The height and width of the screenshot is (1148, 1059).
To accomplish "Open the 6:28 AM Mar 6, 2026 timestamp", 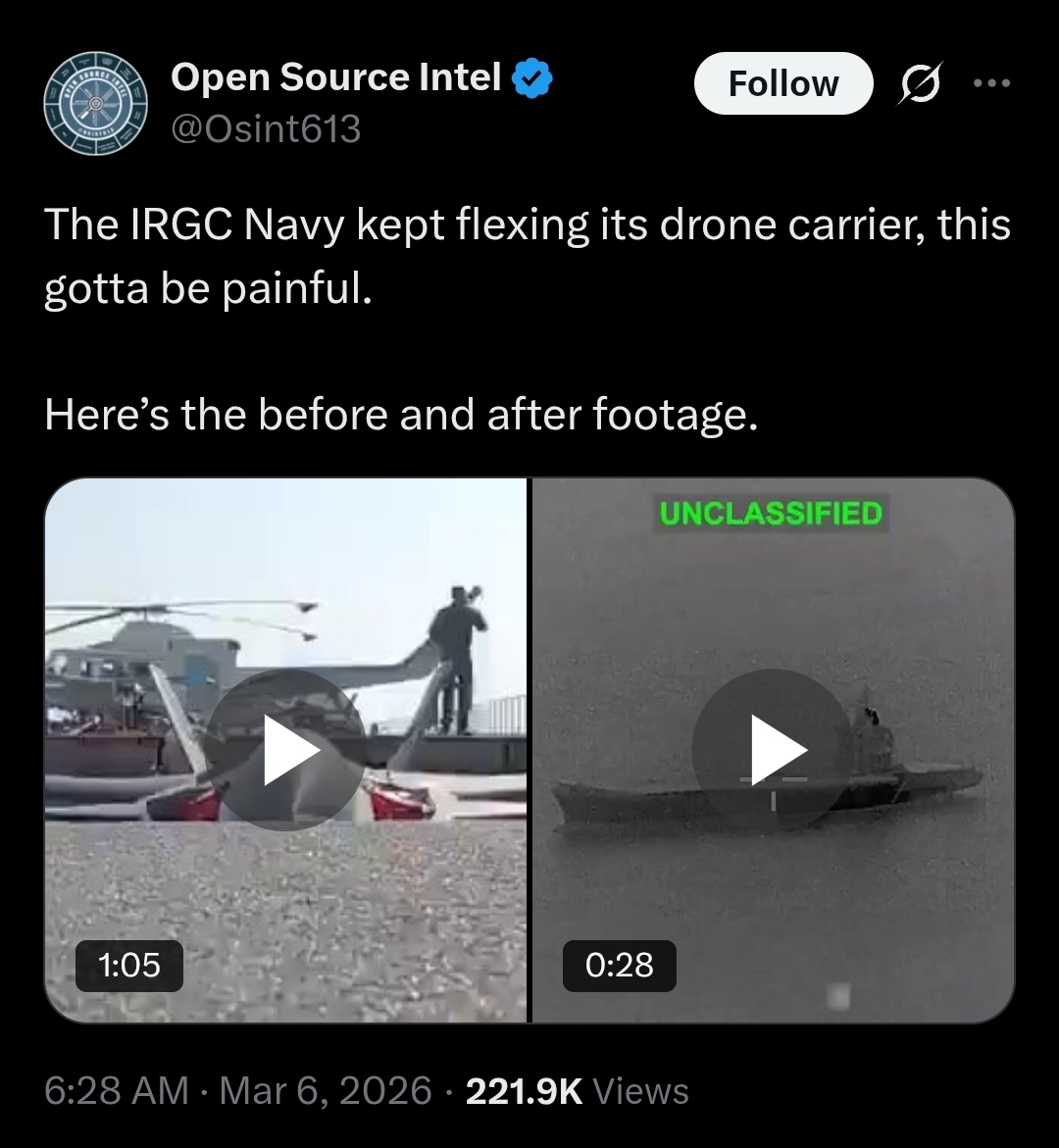I will pos(238,1091).
